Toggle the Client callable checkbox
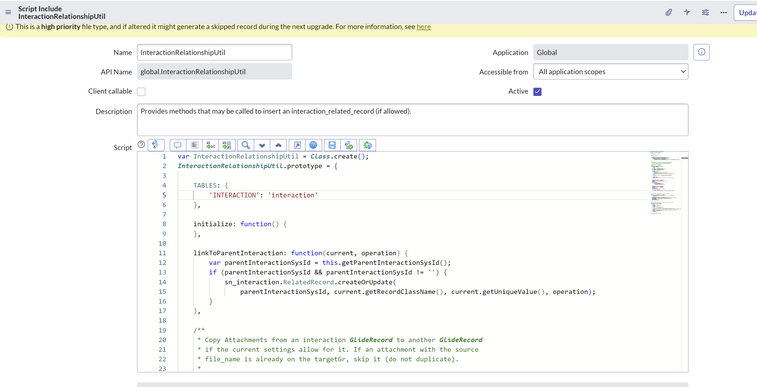 [141, 91]
